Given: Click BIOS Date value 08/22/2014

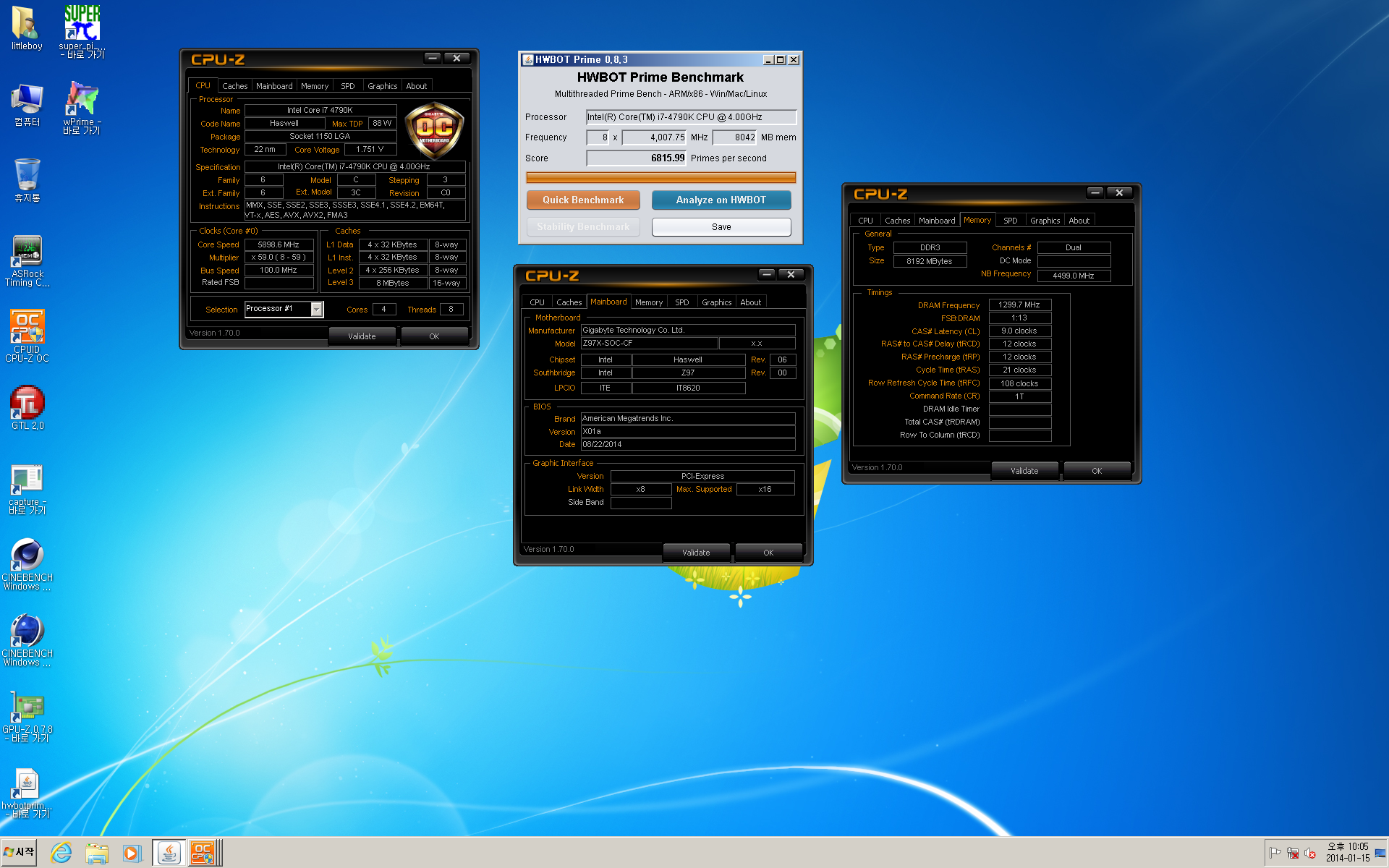Looking at the screenshot, I should 688,445.
